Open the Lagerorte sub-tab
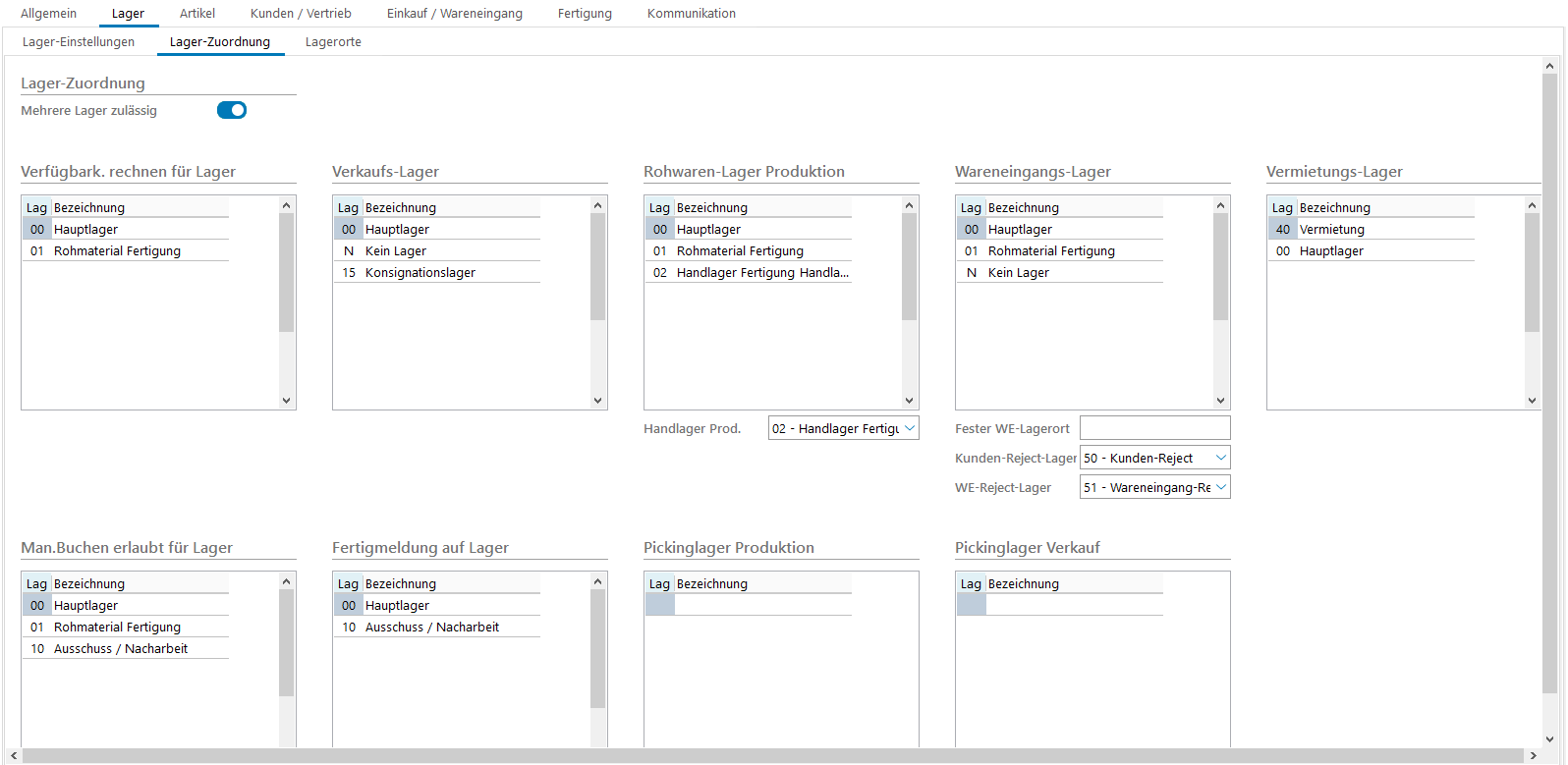 333,42
